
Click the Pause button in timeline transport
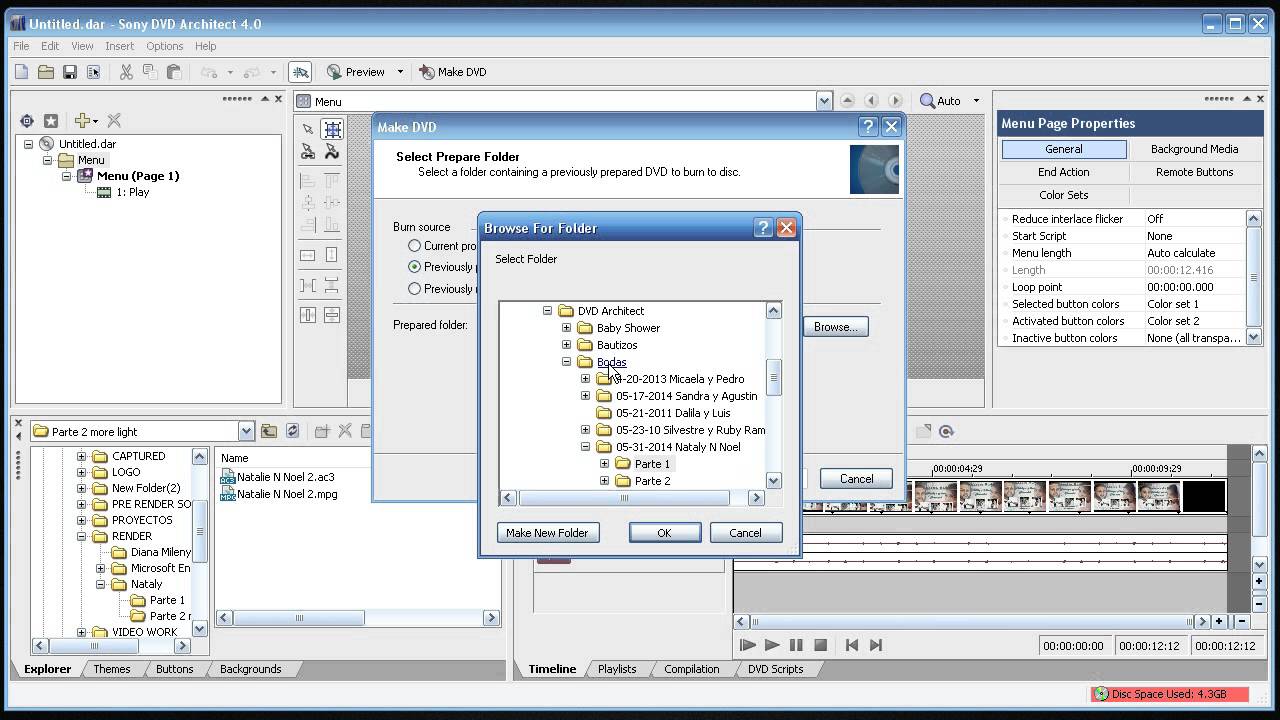click(x=796, y=645)
